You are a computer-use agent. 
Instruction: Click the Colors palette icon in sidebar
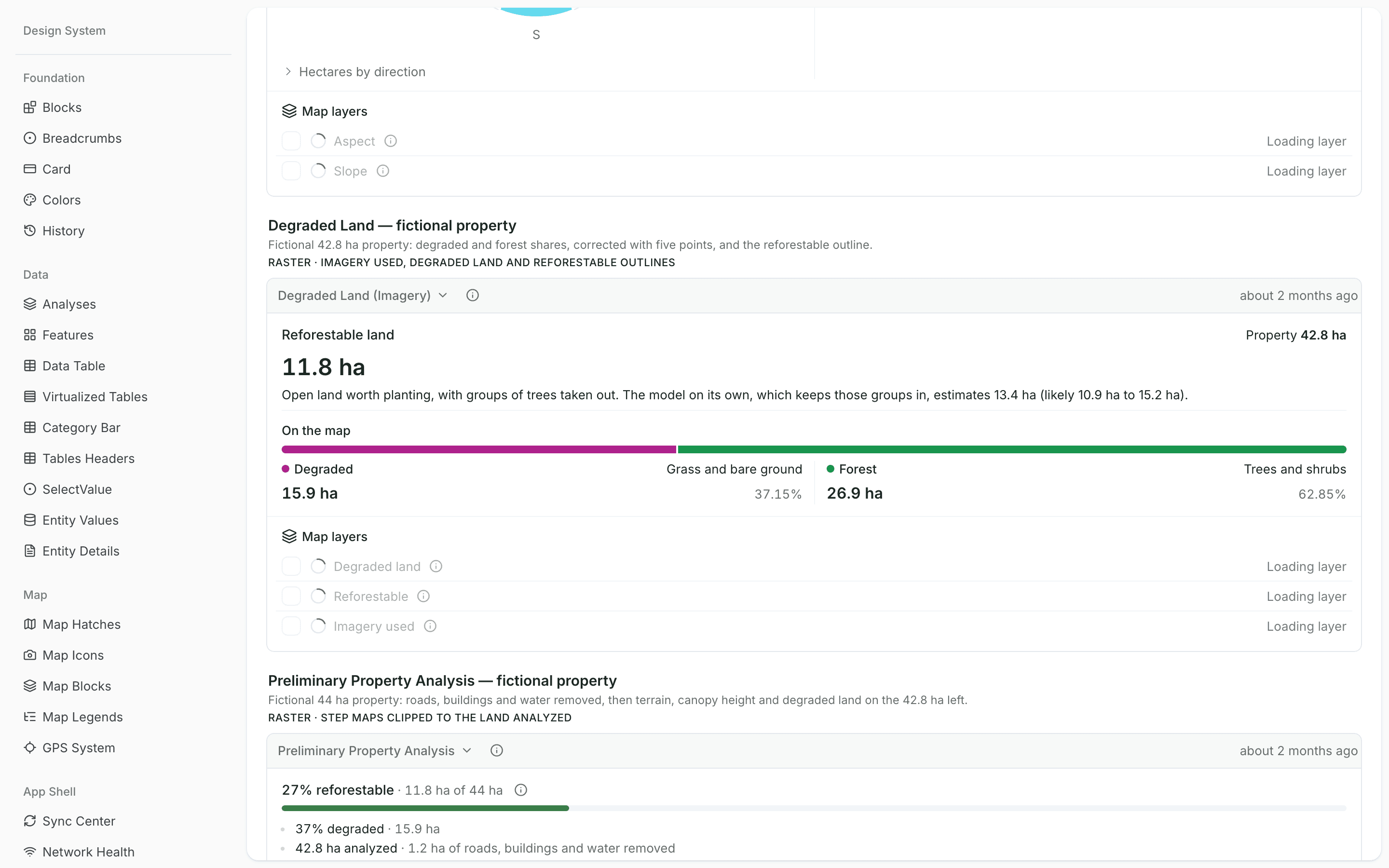[x=30, y=200]
